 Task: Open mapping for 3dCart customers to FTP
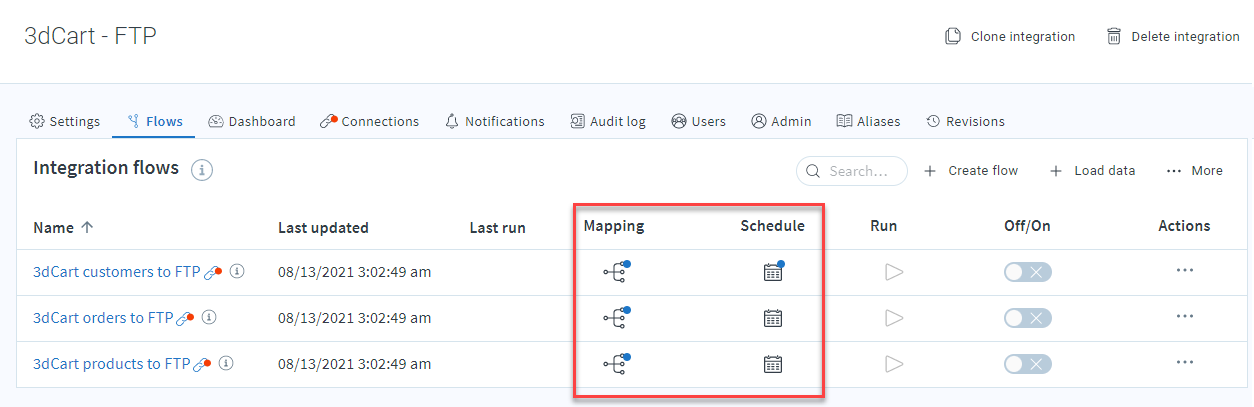click(x=617, y=271)
